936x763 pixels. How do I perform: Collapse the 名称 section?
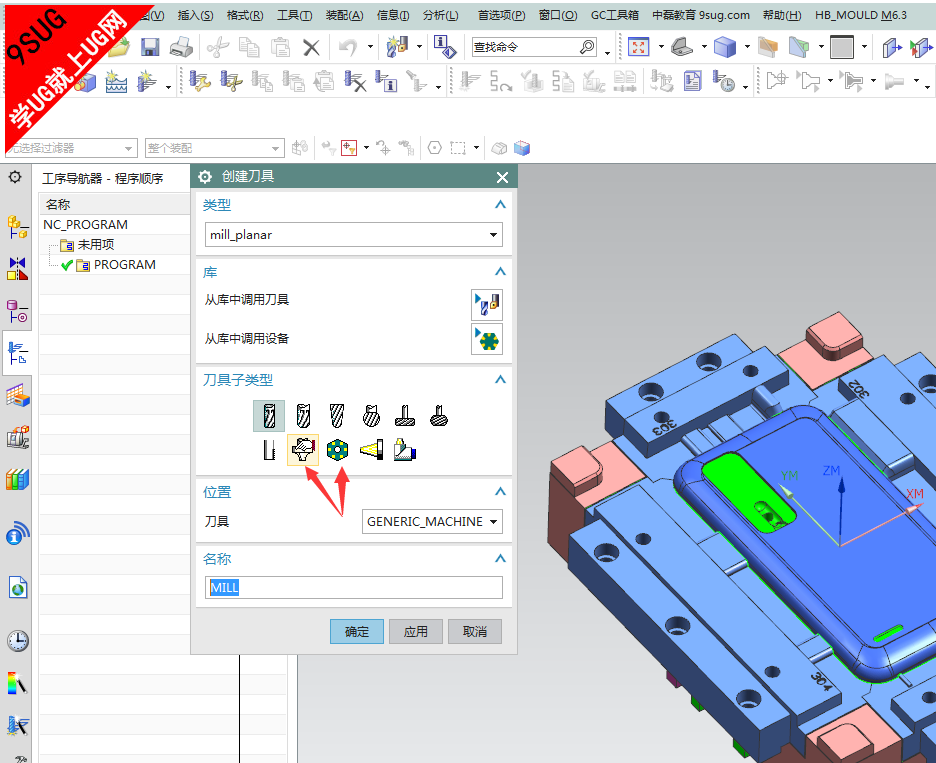[500, 558]
